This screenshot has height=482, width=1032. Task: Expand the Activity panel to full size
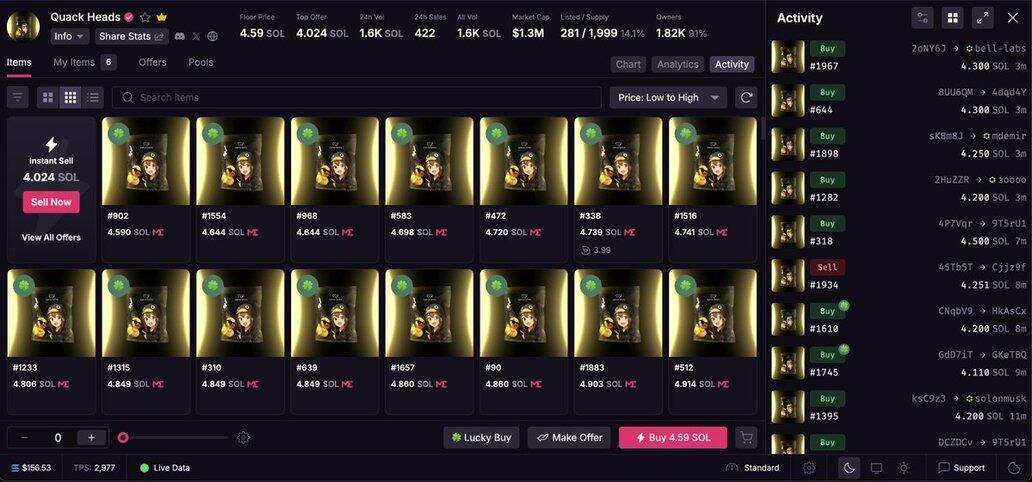pos(982,18)
